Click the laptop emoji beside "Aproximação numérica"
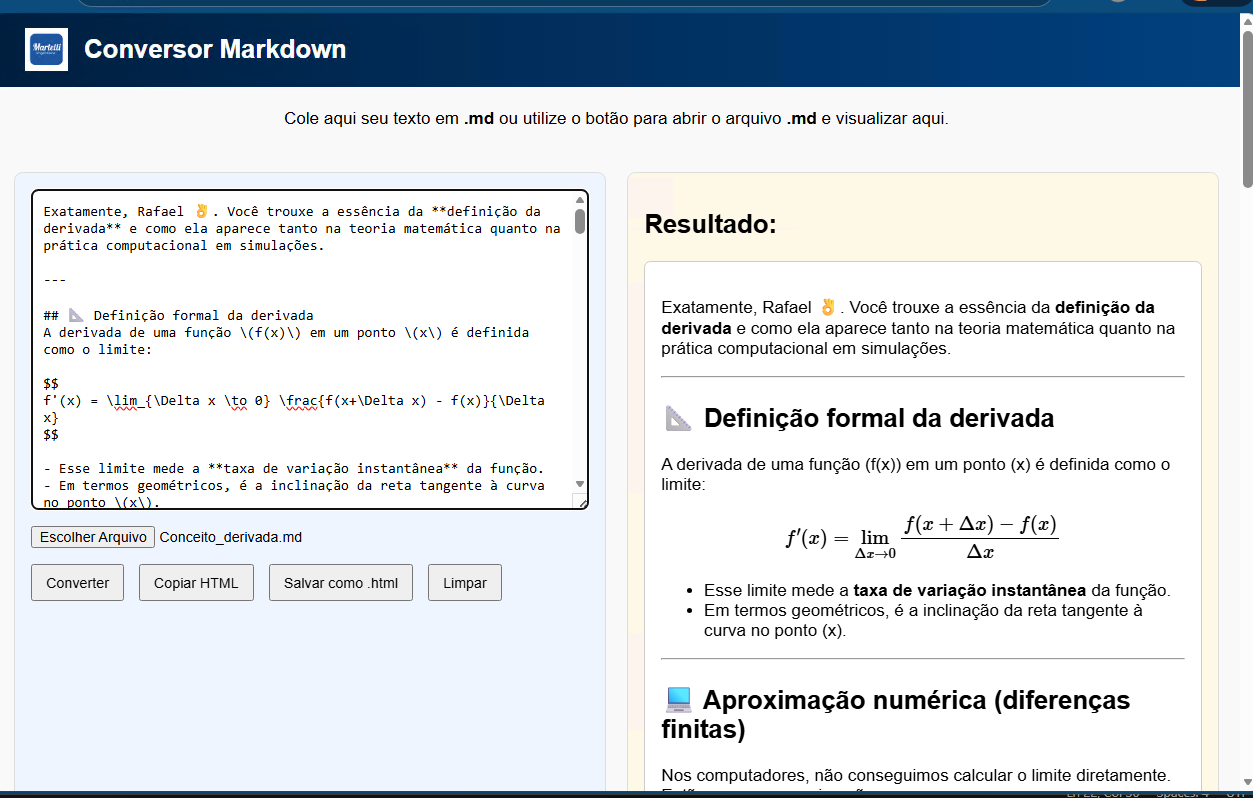This screenshot has height=798, width=1253. [x=677, y=699]
